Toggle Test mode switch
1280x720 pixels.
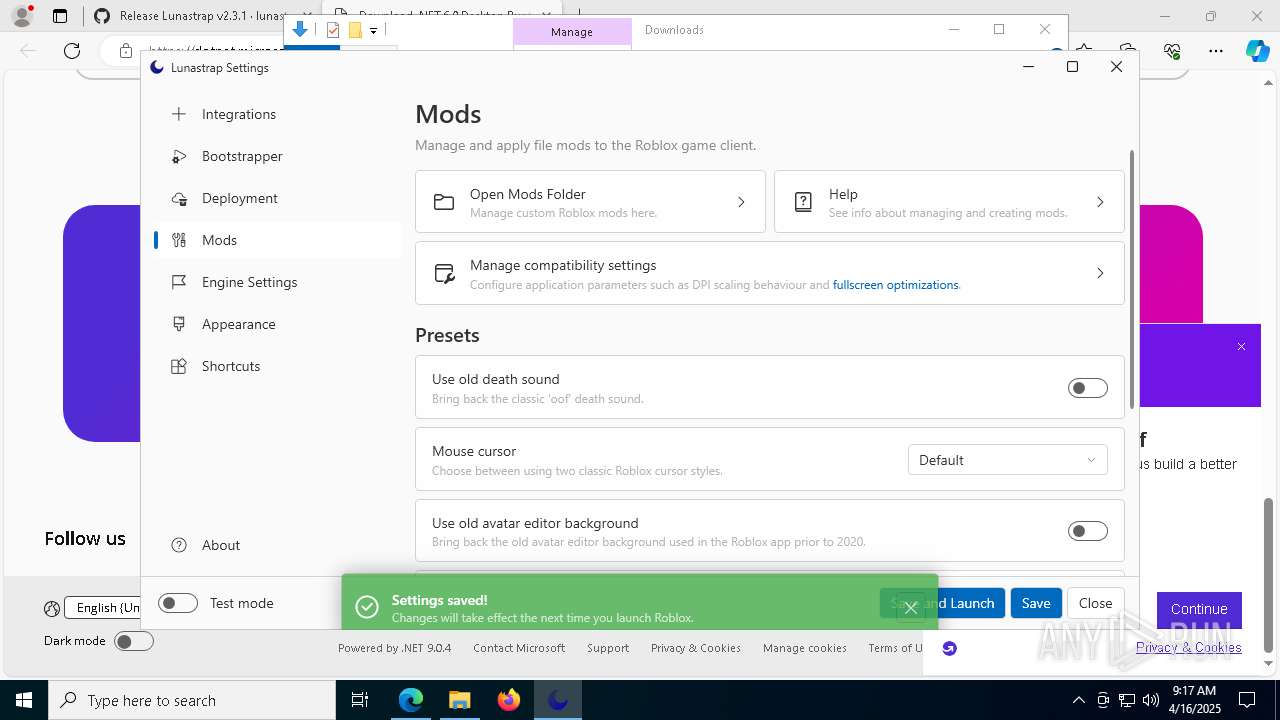[x=178, y=603]
